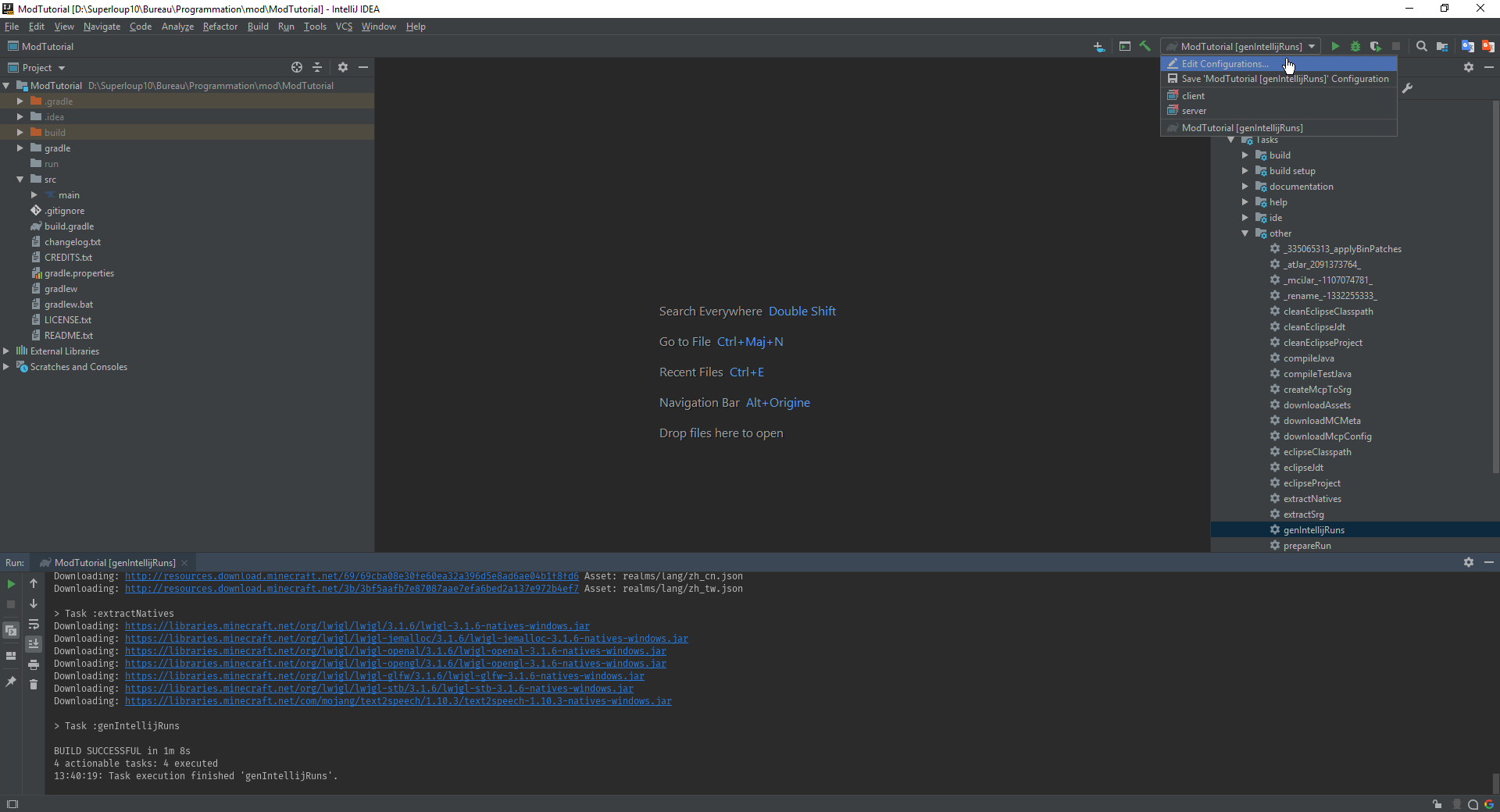This screenshot has width=1500, height=812.
Task: Click Run with Coverage icon
Action: pyautogui.click(x=1375, y=47)
